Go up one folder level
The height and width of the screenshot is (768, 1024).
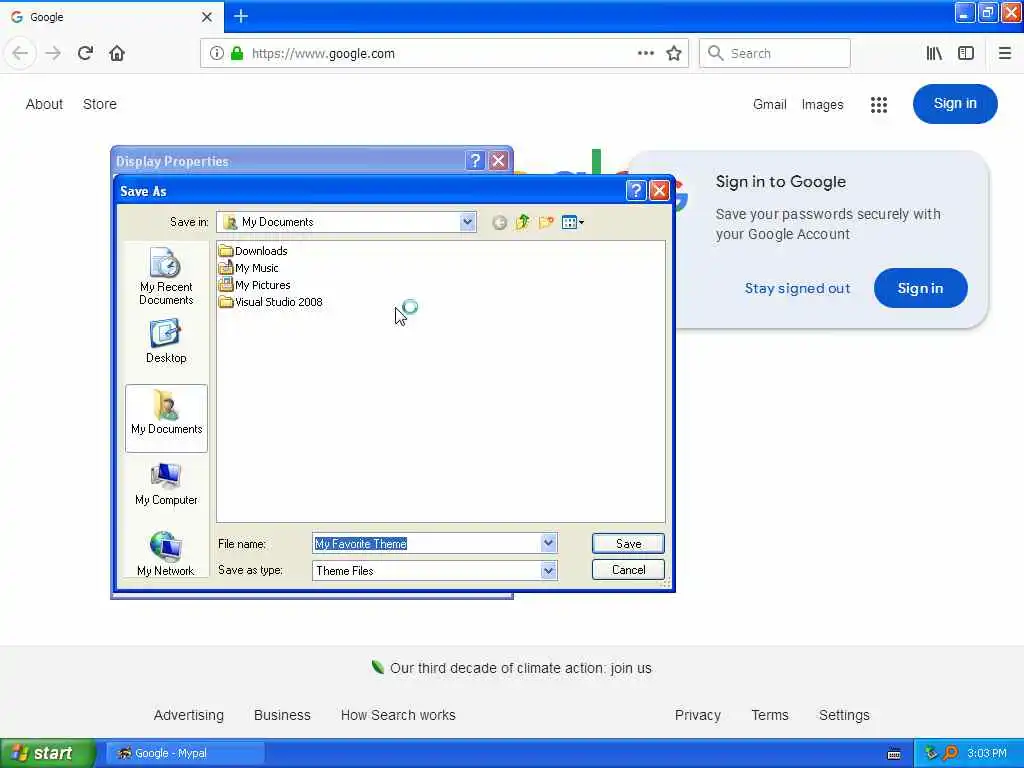tap(522, 223)
